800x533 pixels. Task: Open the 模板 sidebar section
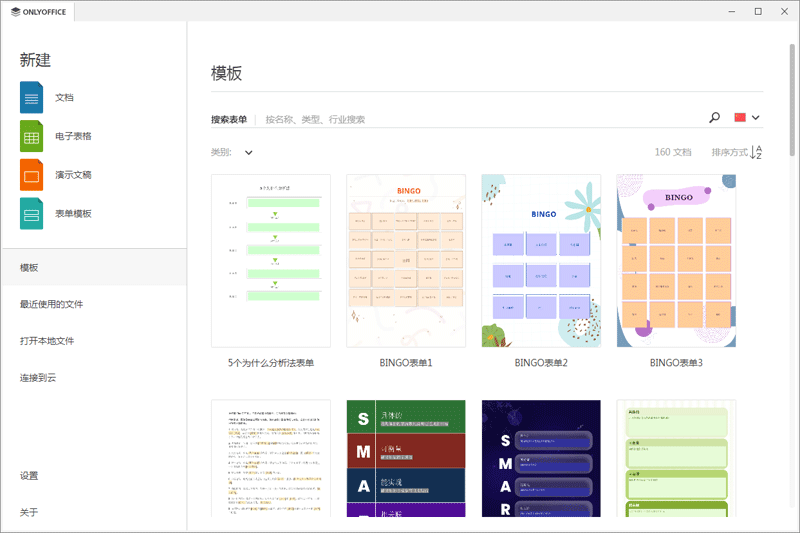(x=30, y=268)
